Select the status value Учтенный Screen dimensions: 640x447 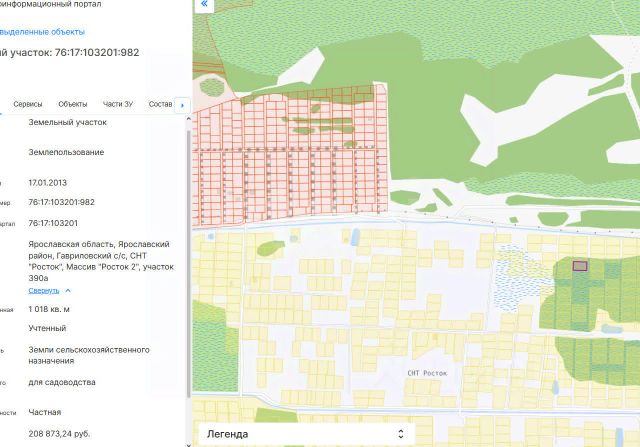pos(47,328)
